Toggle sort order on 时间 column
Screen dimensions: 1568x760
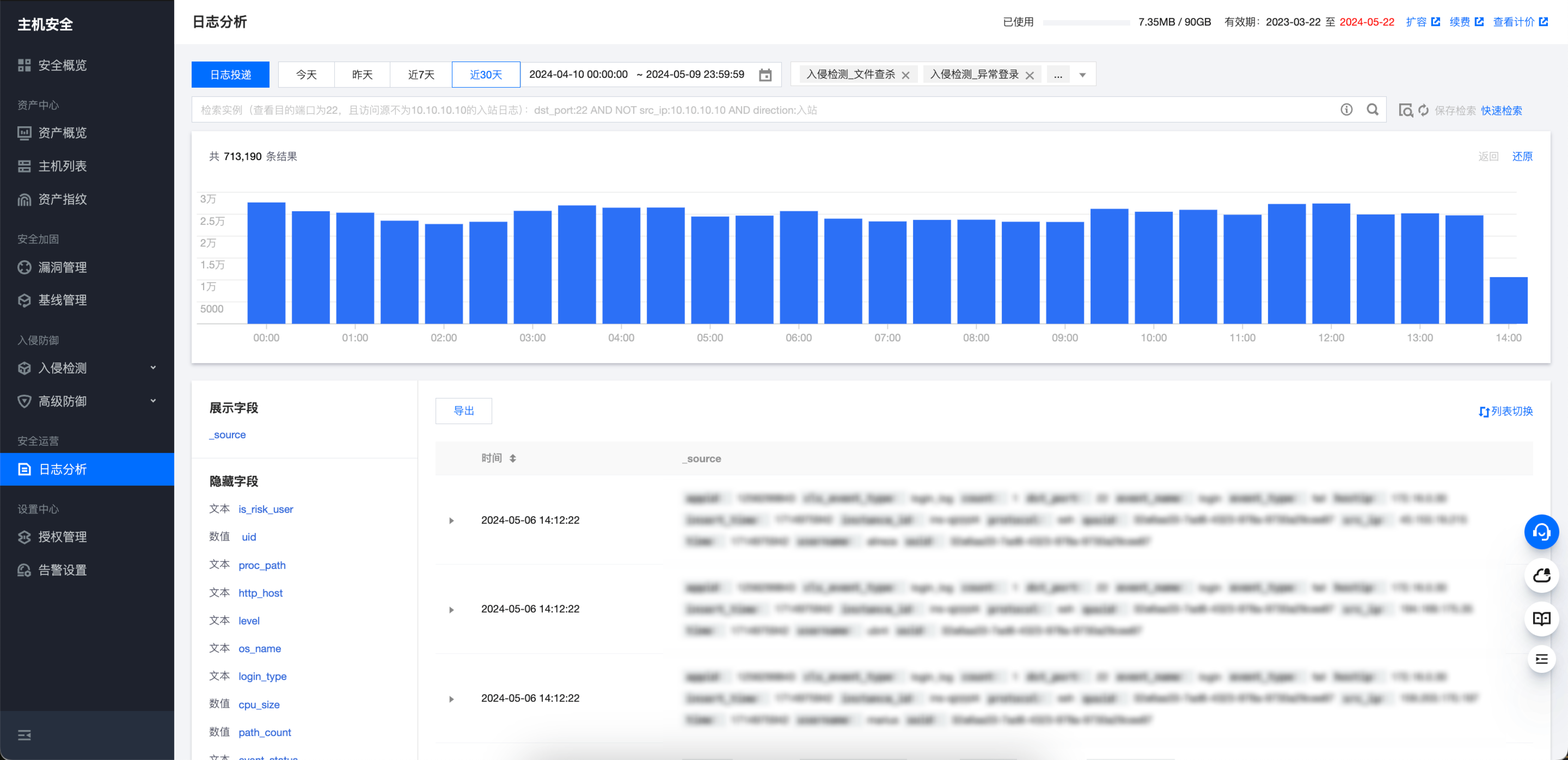pos(513,458)
